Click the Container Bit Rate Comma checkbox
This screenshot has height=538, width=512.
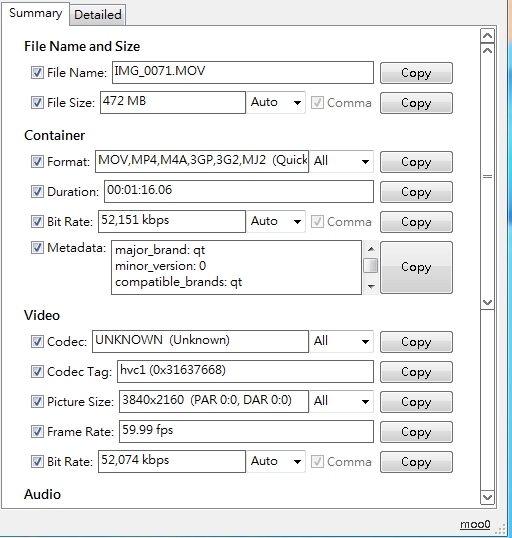pos(317,221)
